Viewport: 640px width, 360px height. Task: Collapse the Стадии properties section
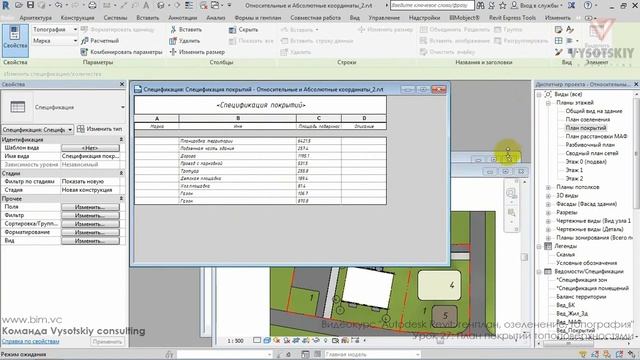pyautogui.click(x=121, y=173)
